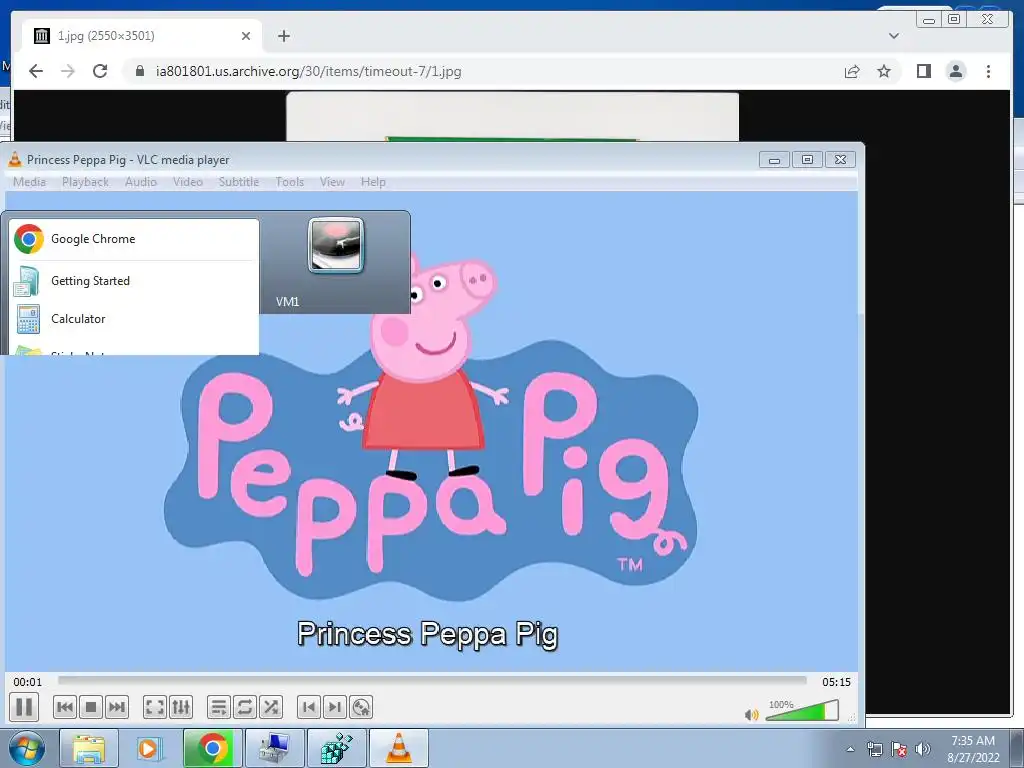Open VLC View menu
This screenshot has height=768, width=1024.
point(332,182)
